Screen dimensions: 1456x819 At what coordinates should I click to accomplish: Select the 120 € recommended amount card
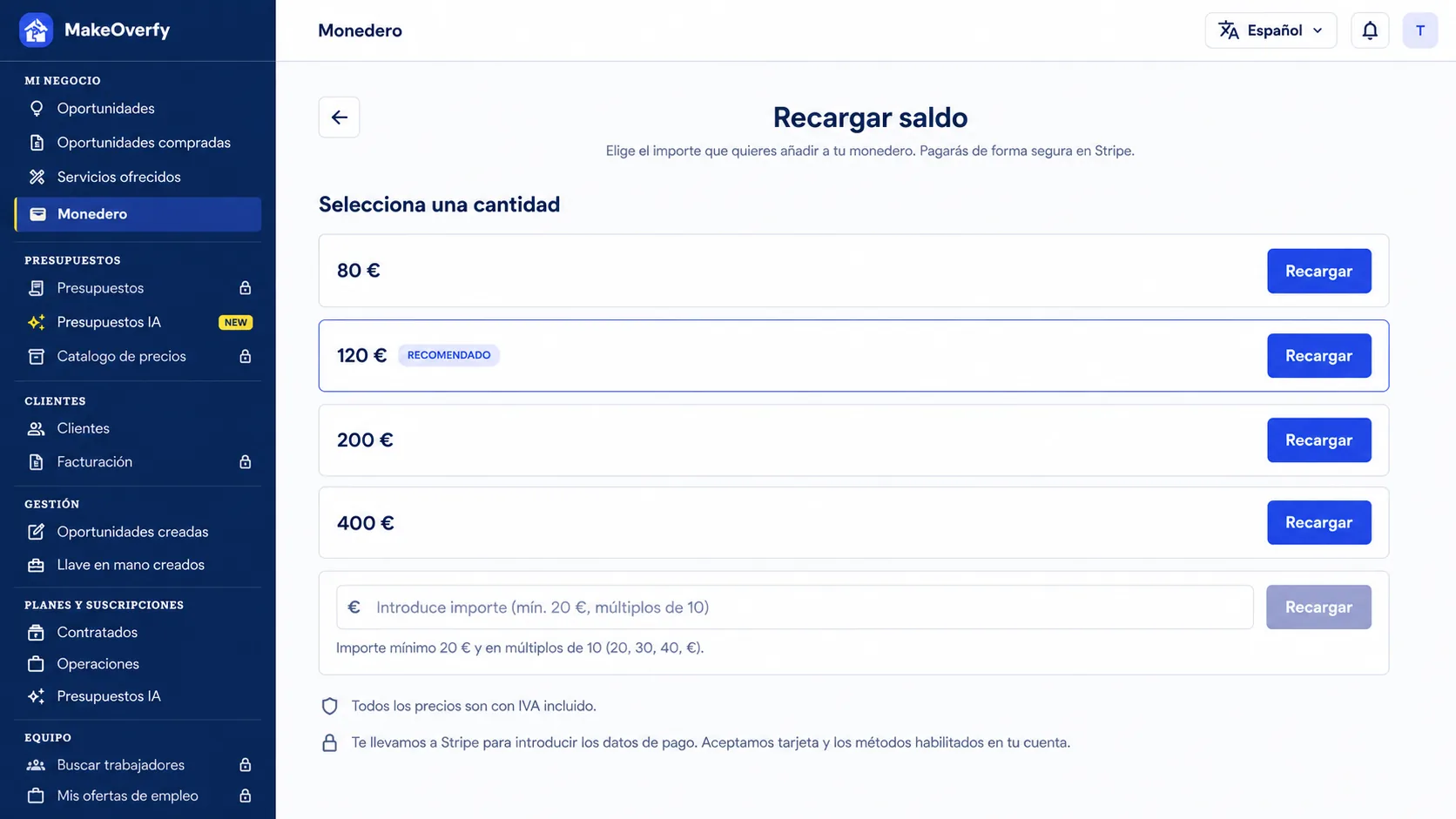[853, 356]
